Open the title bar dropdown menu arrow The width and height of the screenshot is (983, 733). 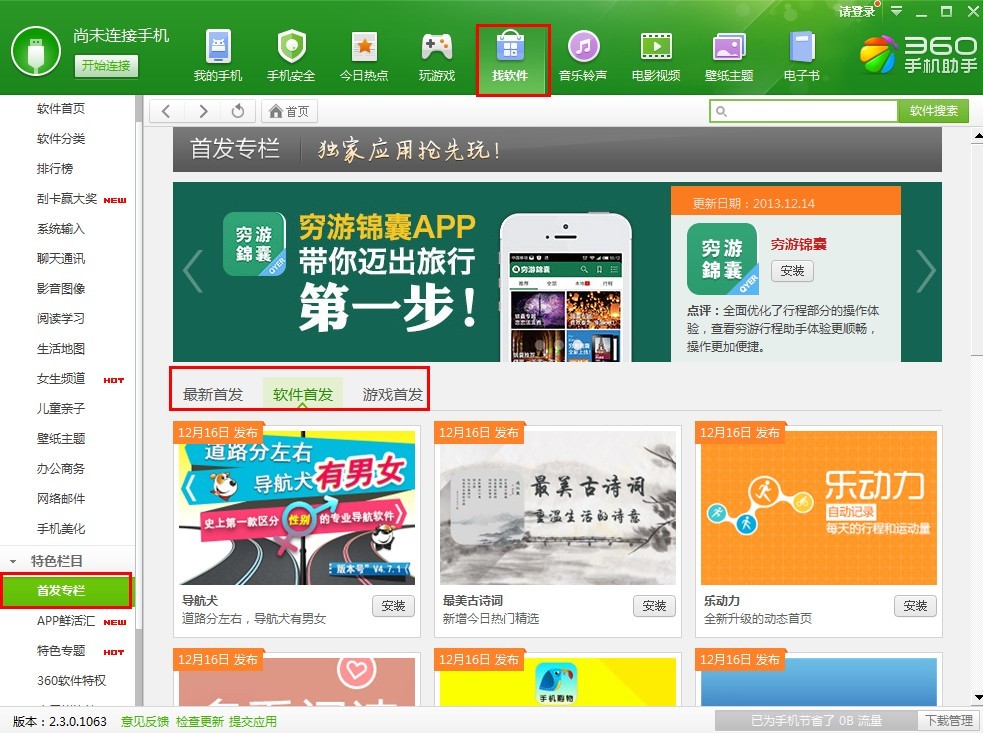pos(897,11)
